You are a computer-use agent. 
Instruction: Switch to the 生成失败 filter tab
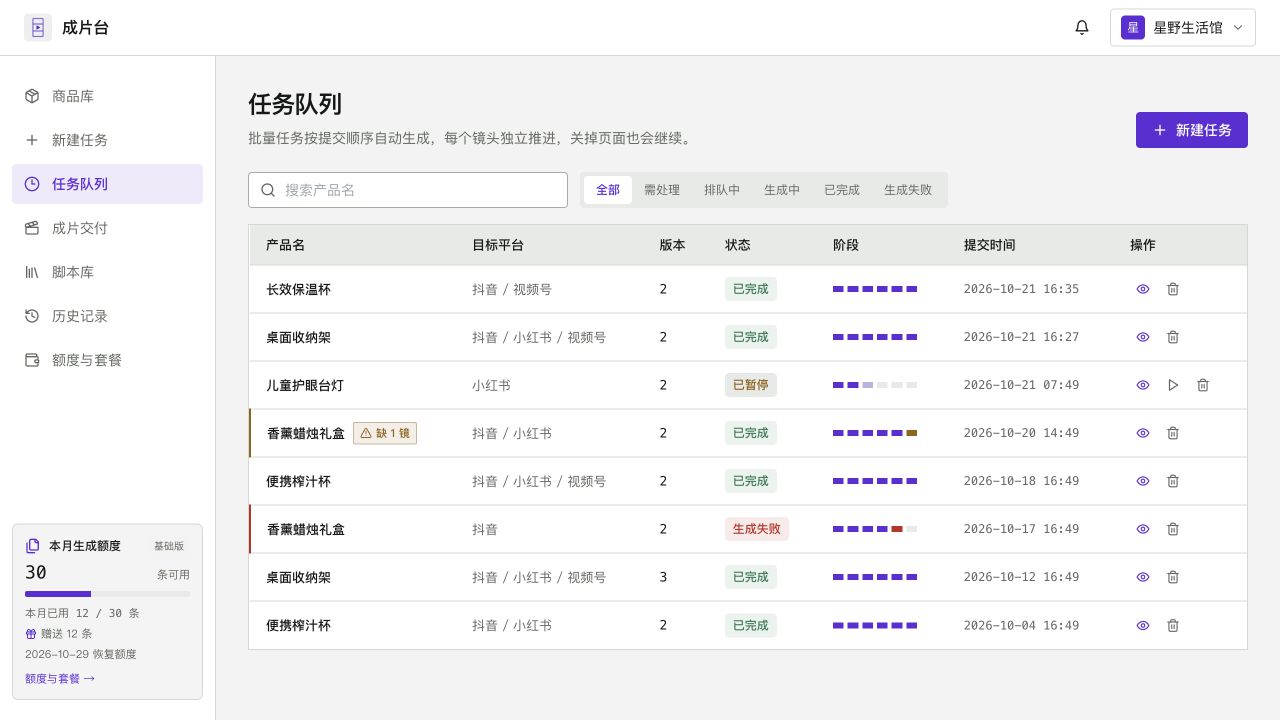coord(908,190)
